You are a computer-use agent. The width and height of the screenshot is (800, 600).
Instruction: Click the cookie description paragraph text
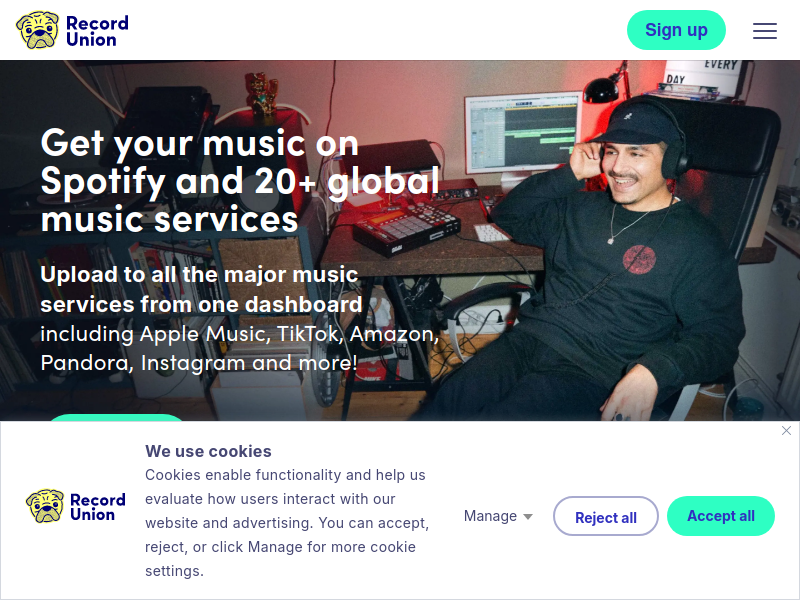click(x=287, y=523)
